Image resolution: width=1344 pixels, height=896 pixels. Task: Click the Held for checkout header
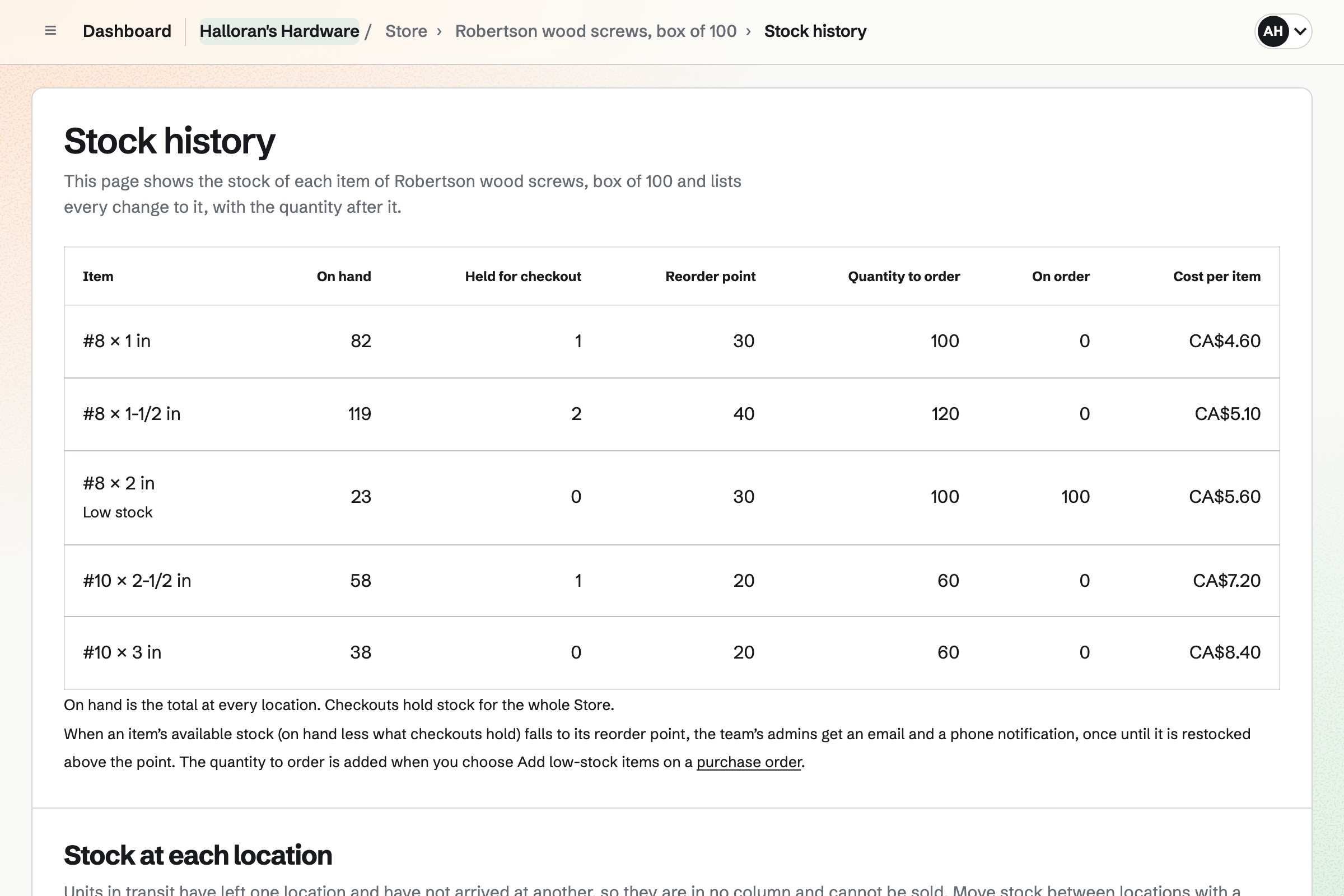(523, 277)
